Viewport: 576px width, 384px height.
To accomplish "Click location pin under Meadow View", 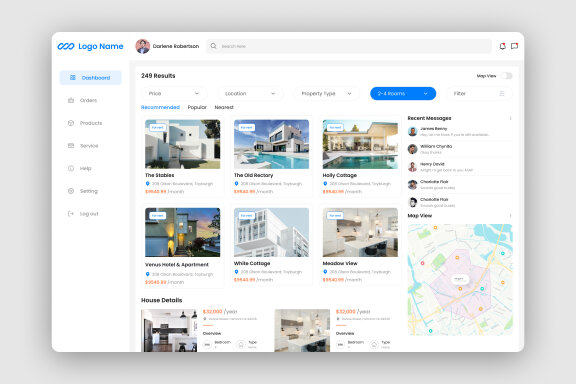I will tap(325, 272).
